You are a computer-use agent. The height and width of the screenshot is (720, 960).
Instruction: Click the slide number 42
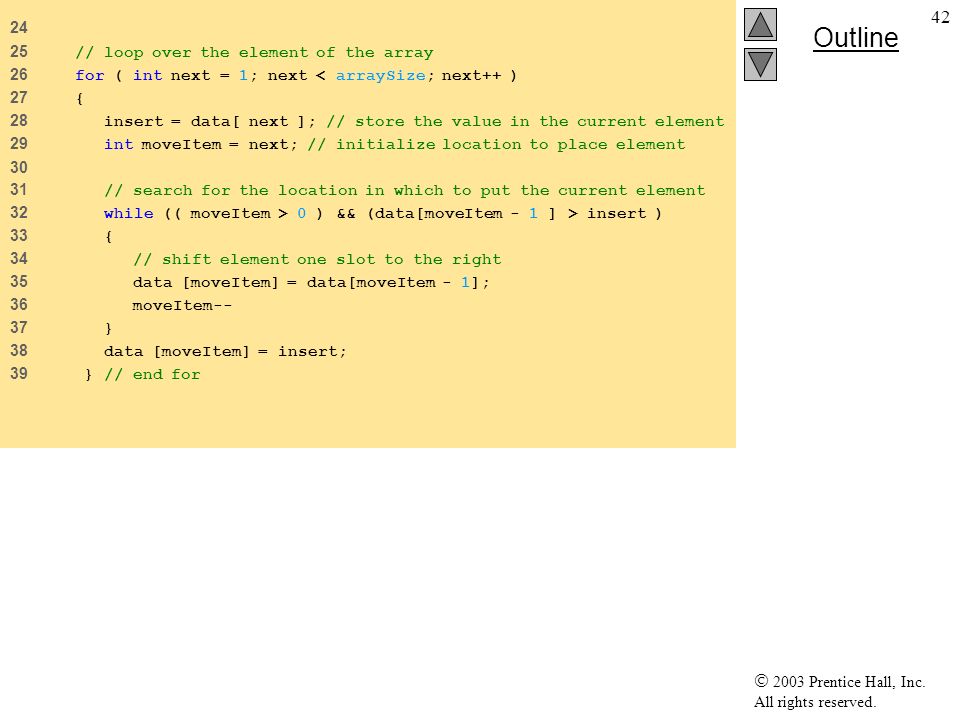point(940,17)
